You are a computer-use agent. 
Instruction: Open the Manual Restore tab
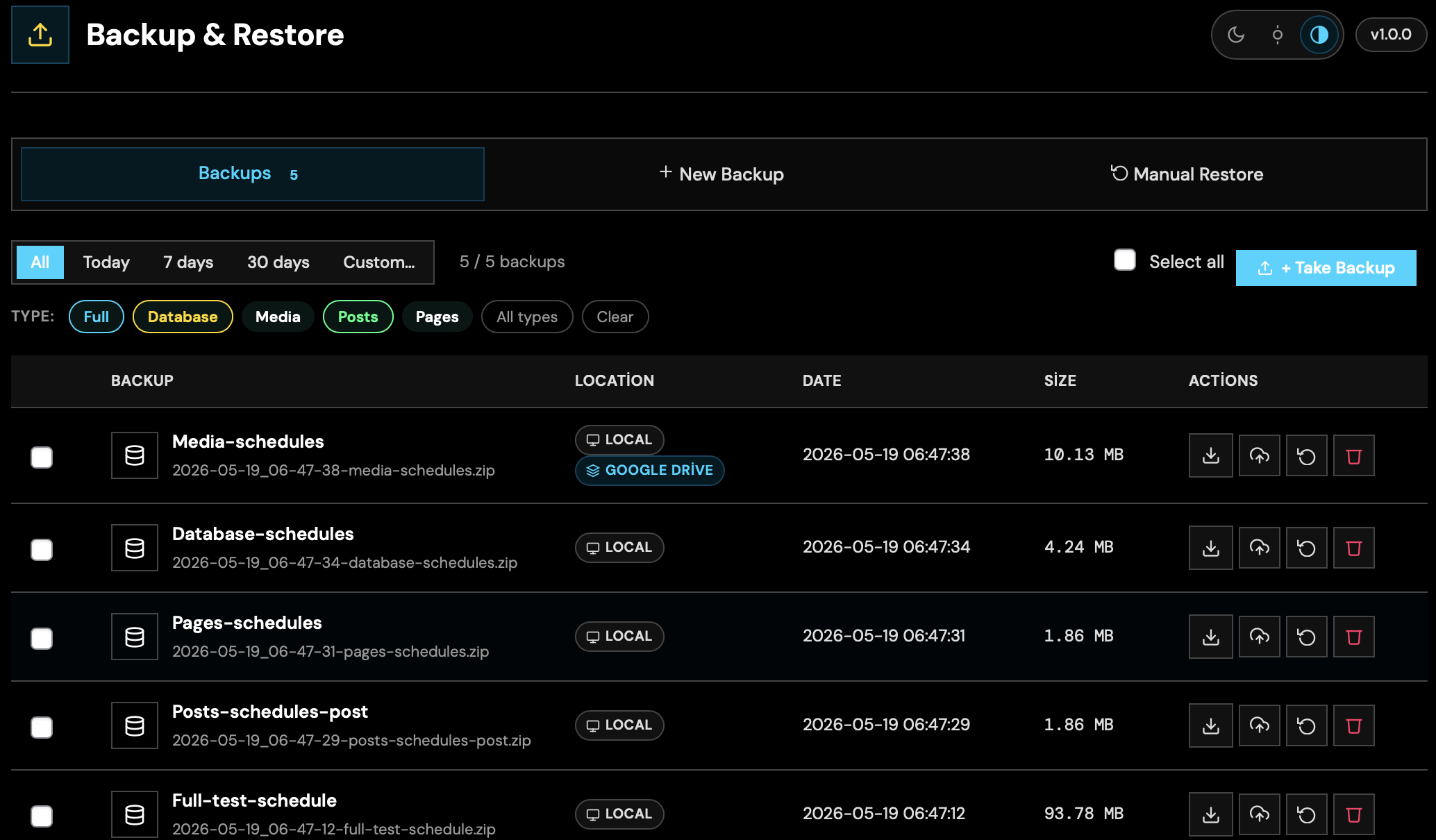1187,174
